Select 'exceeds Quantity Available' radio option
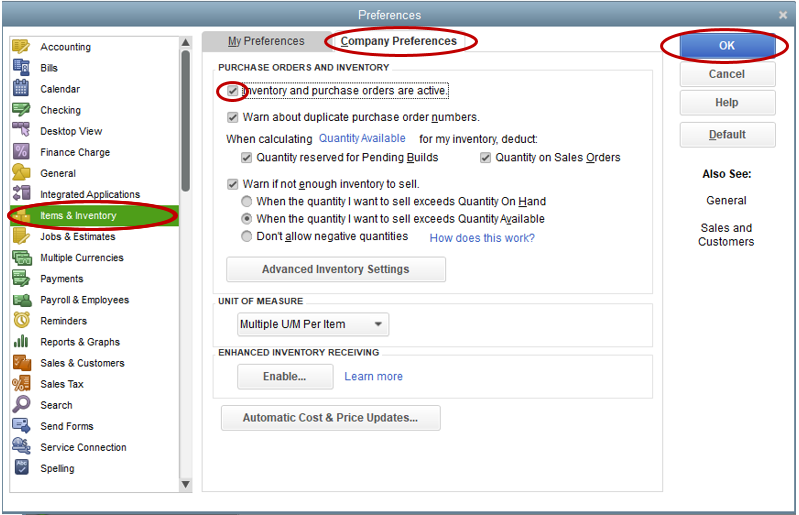This screenshot has height=515, width=799. coord(246,219)
